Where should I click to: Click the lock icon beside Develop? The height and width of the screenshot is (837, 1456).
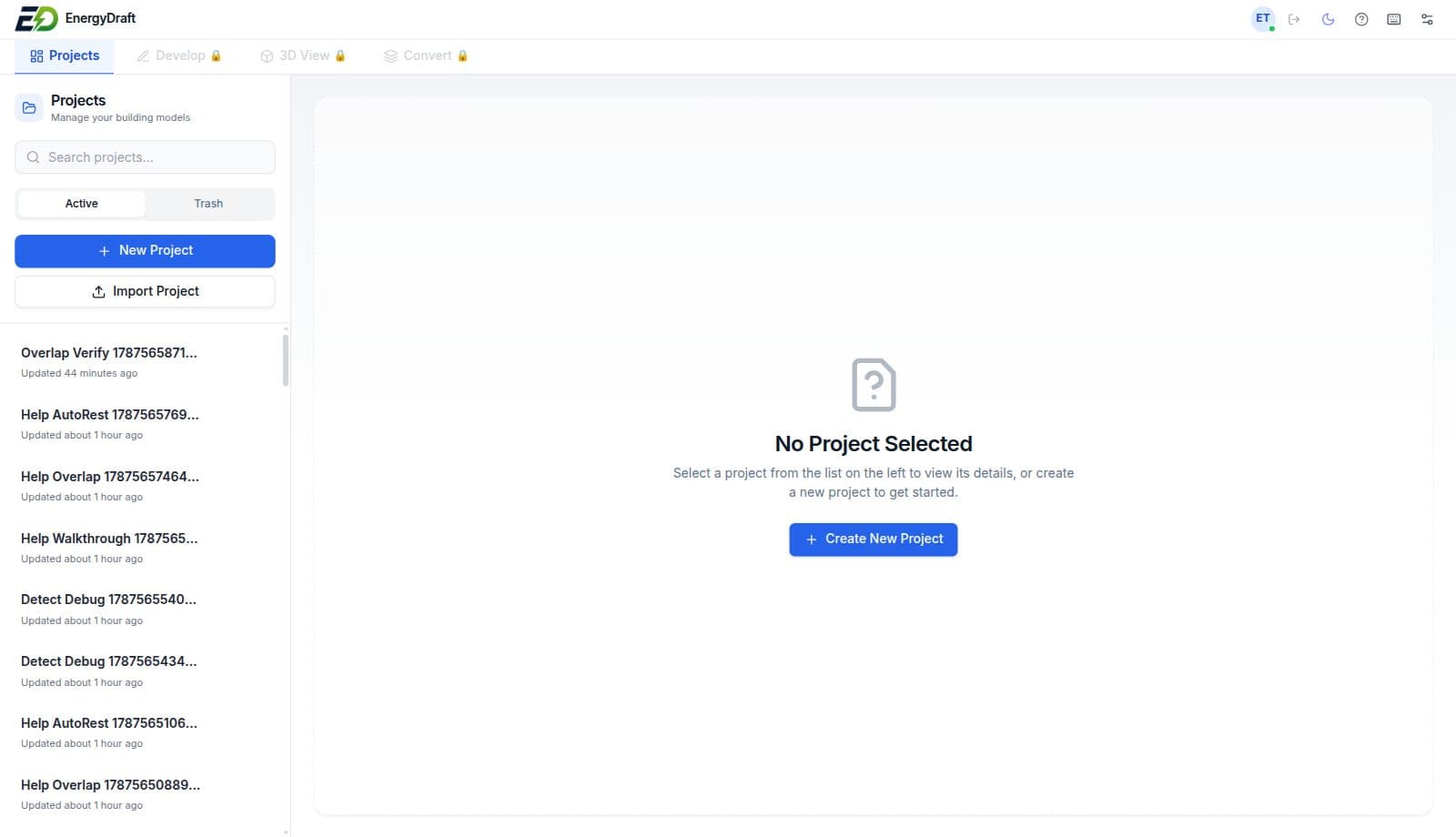click(216, 55)
